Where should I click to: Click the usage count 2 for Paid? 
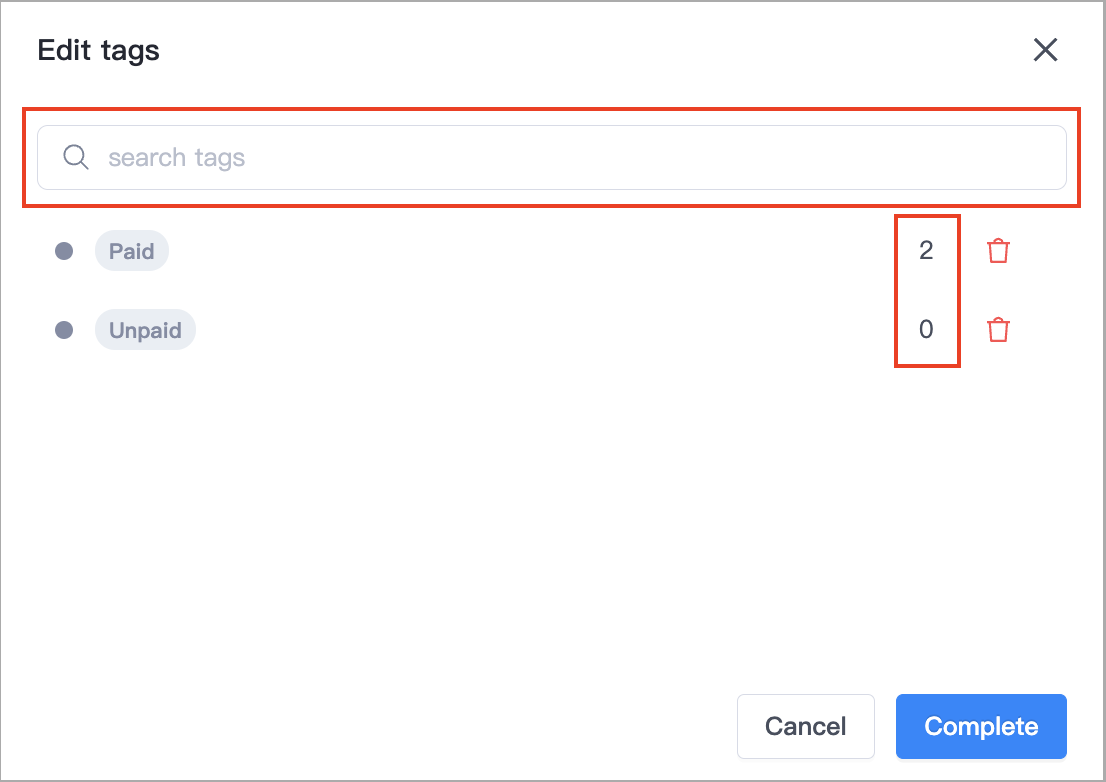(x=926, y=250)
